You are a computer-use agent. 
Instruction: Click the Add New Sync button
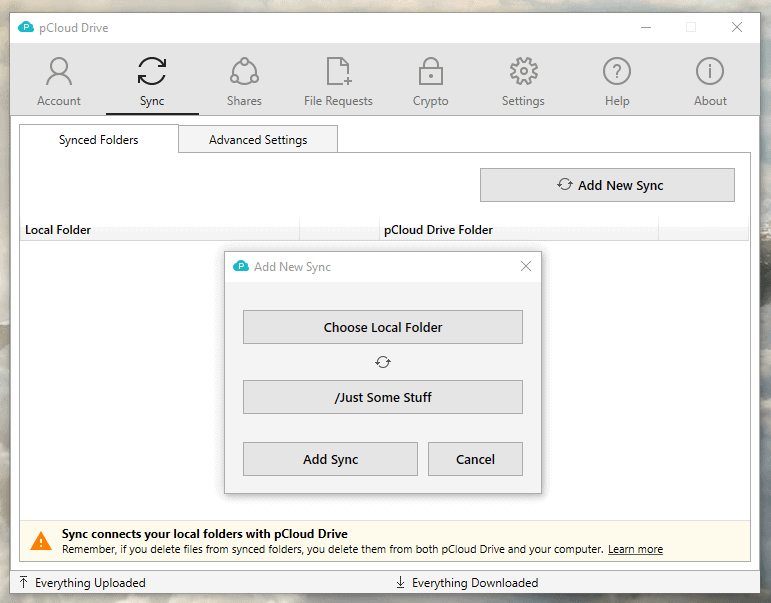pos(607,185)
